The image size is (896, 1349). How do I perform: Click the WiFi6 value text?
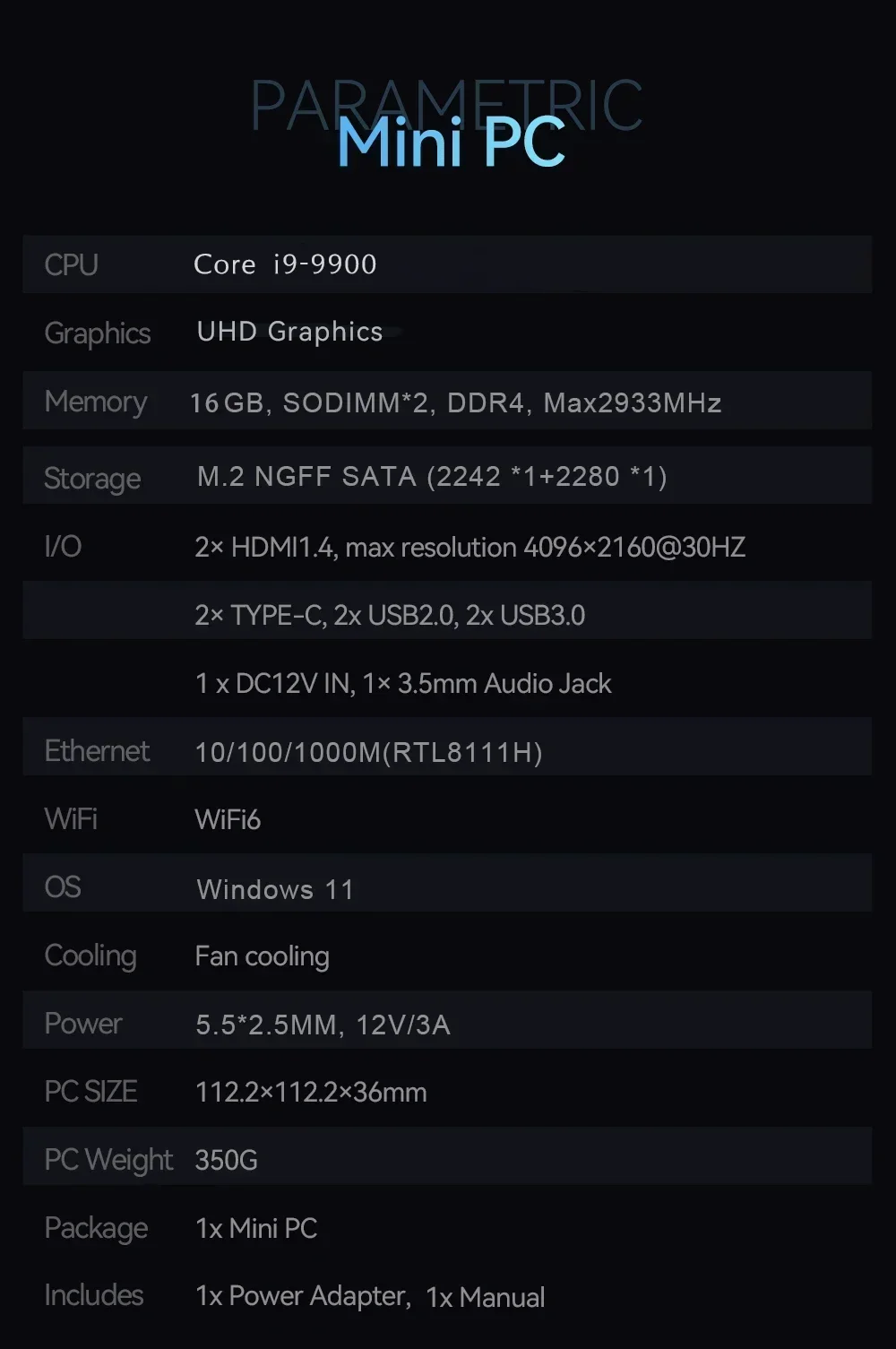(228, 819)
